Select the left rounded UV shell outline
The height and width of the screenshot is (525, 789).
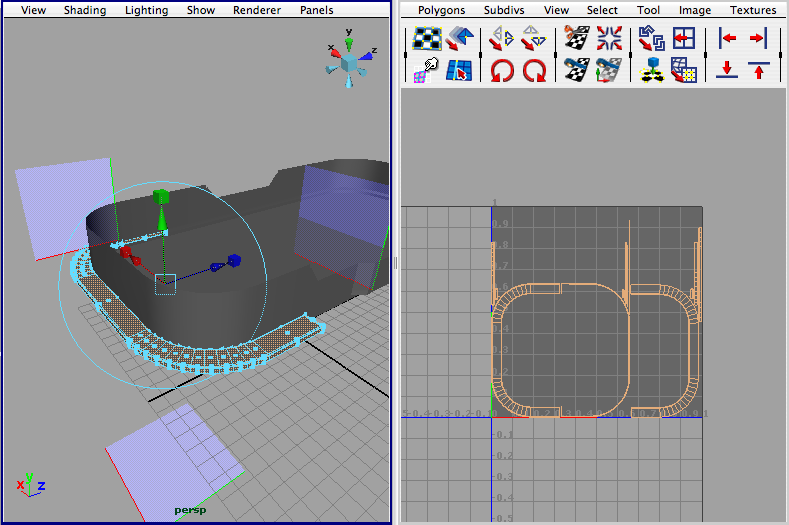click(561, 350)
